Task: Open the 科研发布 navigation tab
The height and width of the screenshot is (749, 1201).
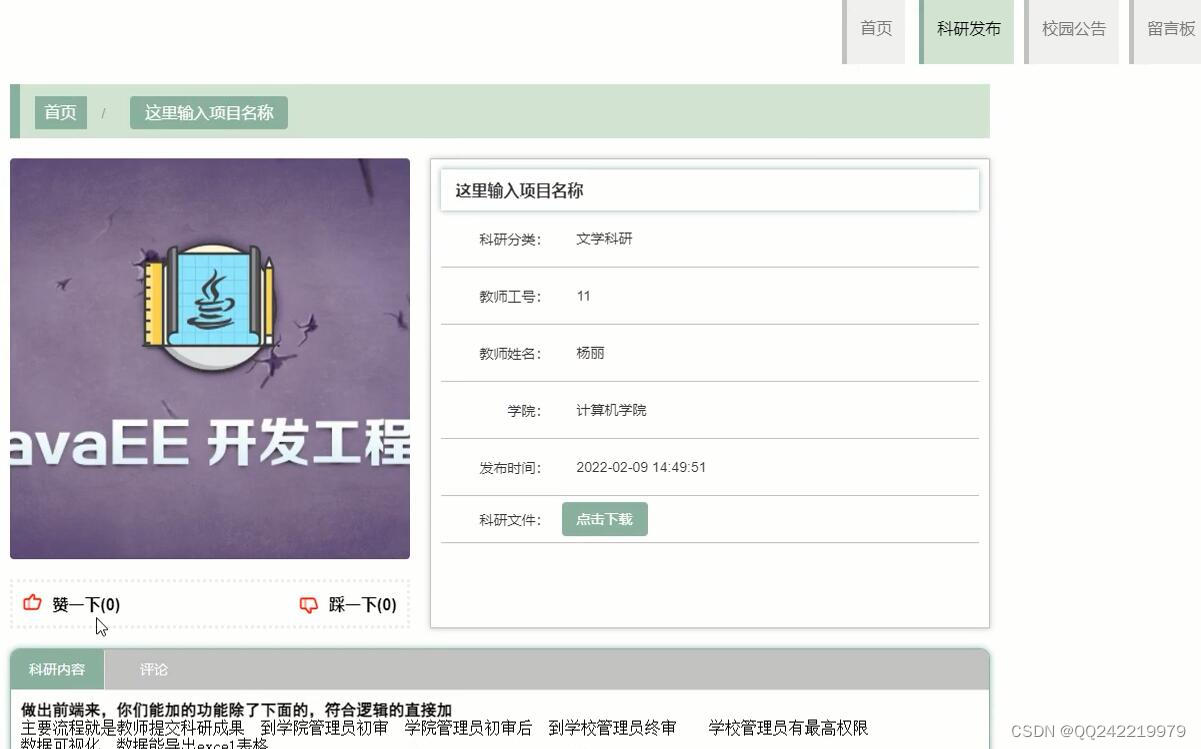Action: coord(968,30)
